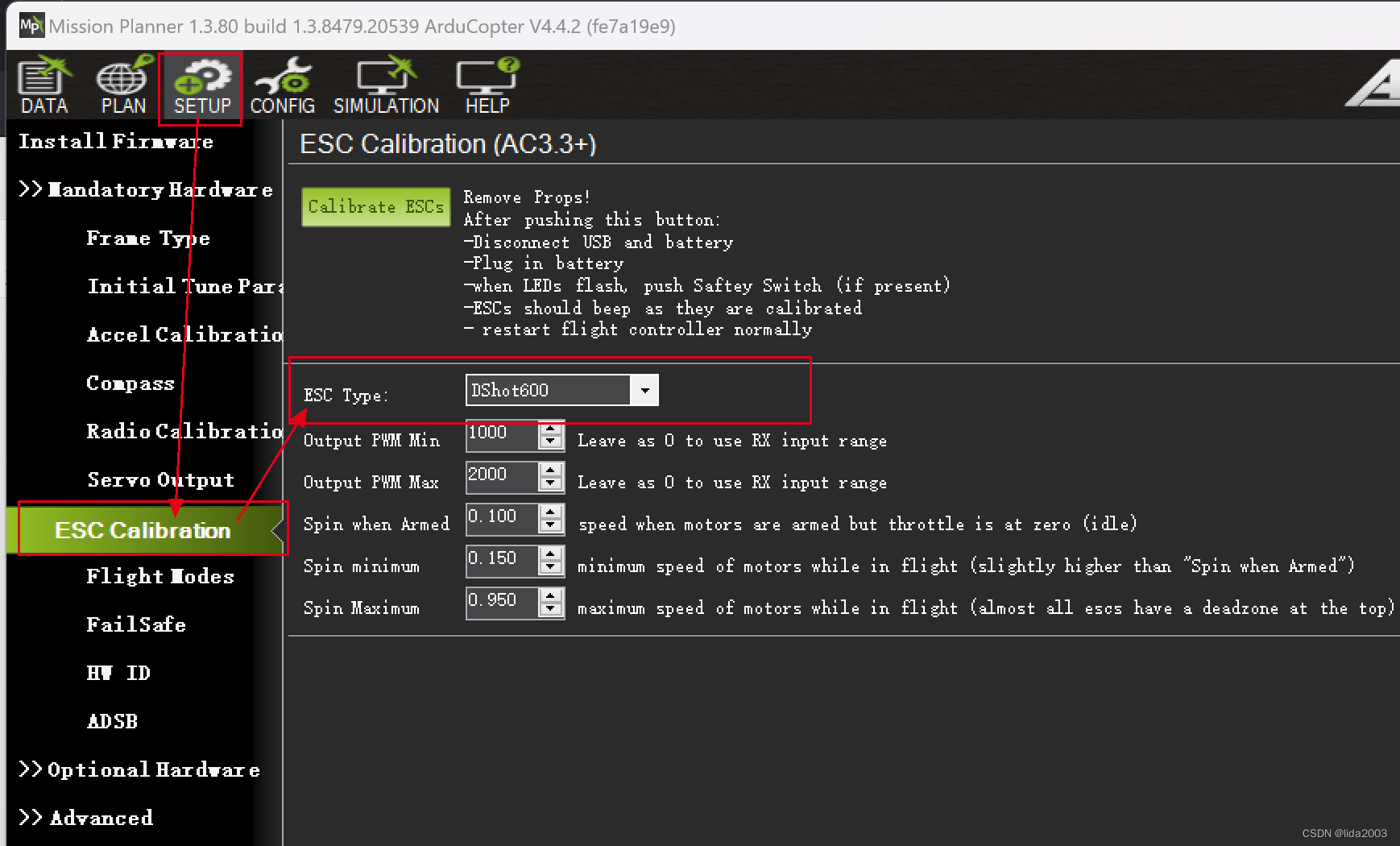Click the 'Spin minimum' label
Image resolution: width=1400 pixels, height=846 pixels.
point(362,566)
